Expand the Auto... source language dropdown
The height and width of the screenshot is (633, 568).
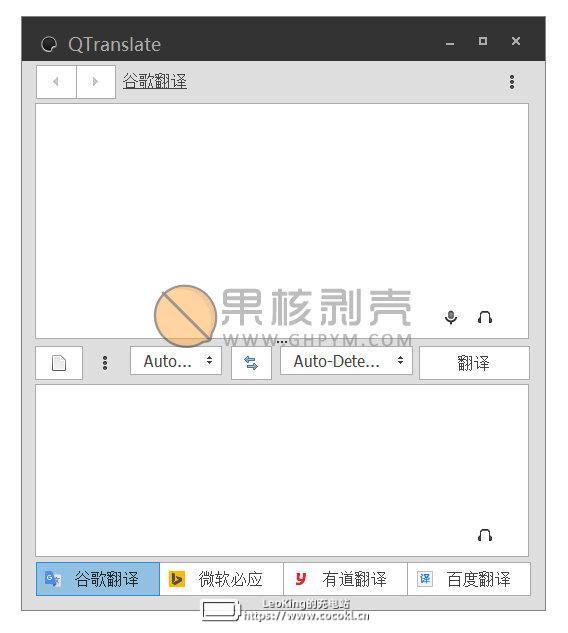[x=176, y=361]
